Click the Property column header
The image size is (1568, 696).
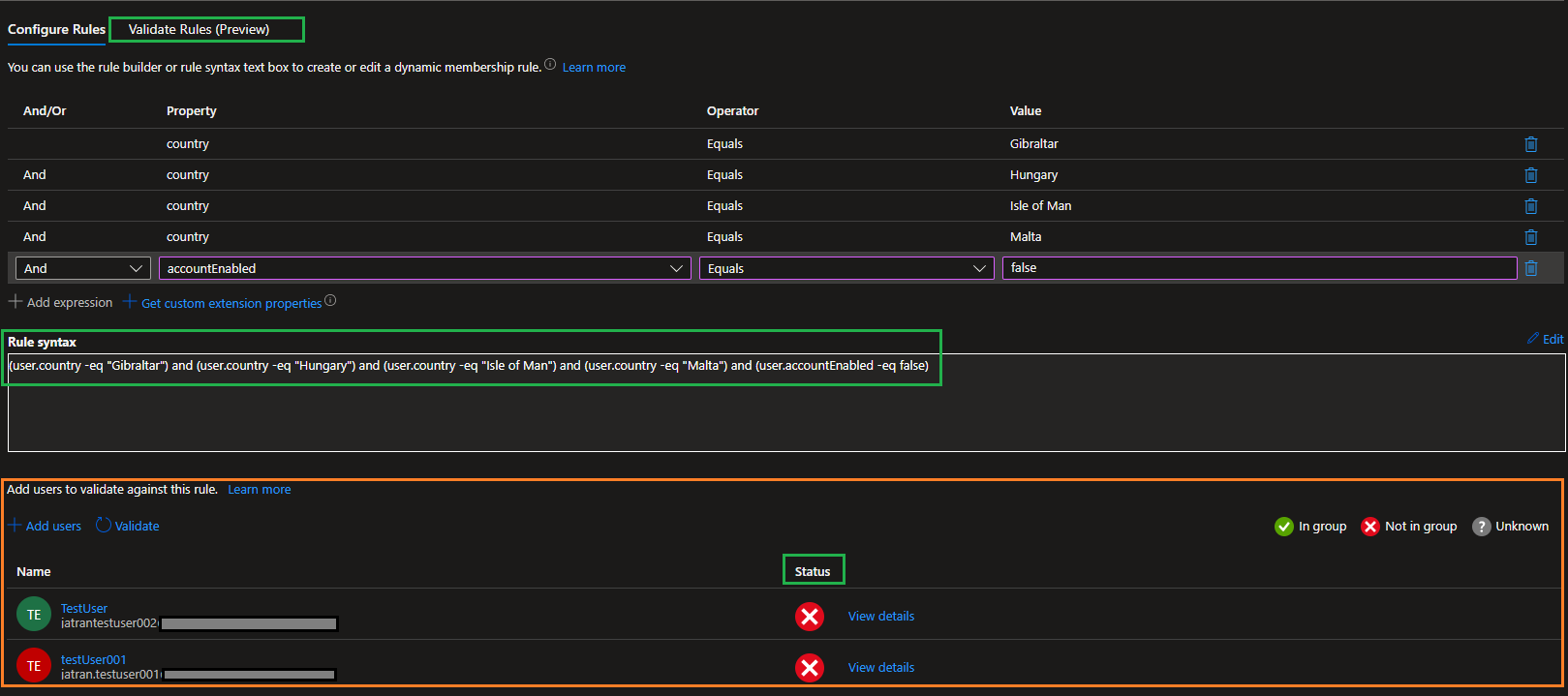click(192, 110)
